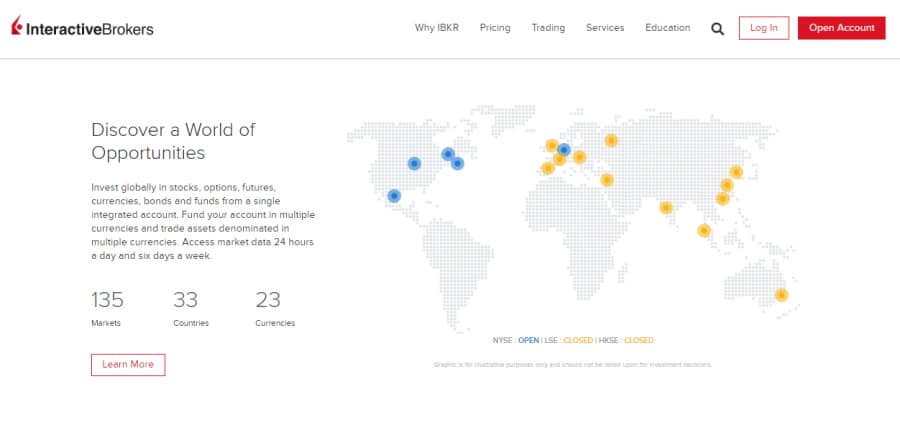Image resolution: width=900 pixels, height=438 pixels.
Task: Open the Pricing menu
Action: click(495, 28)
